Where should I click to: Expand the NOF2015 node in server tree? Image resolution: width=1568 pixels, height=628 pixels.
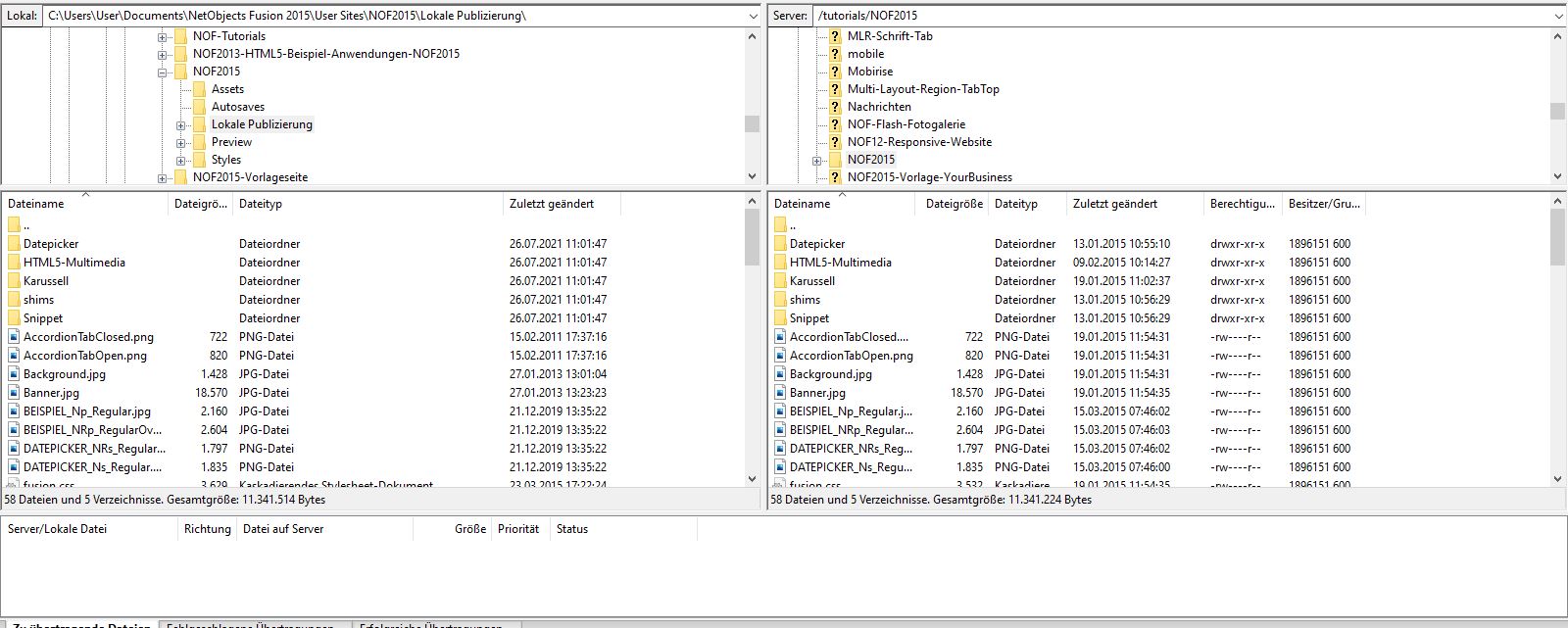click(816, 161)
